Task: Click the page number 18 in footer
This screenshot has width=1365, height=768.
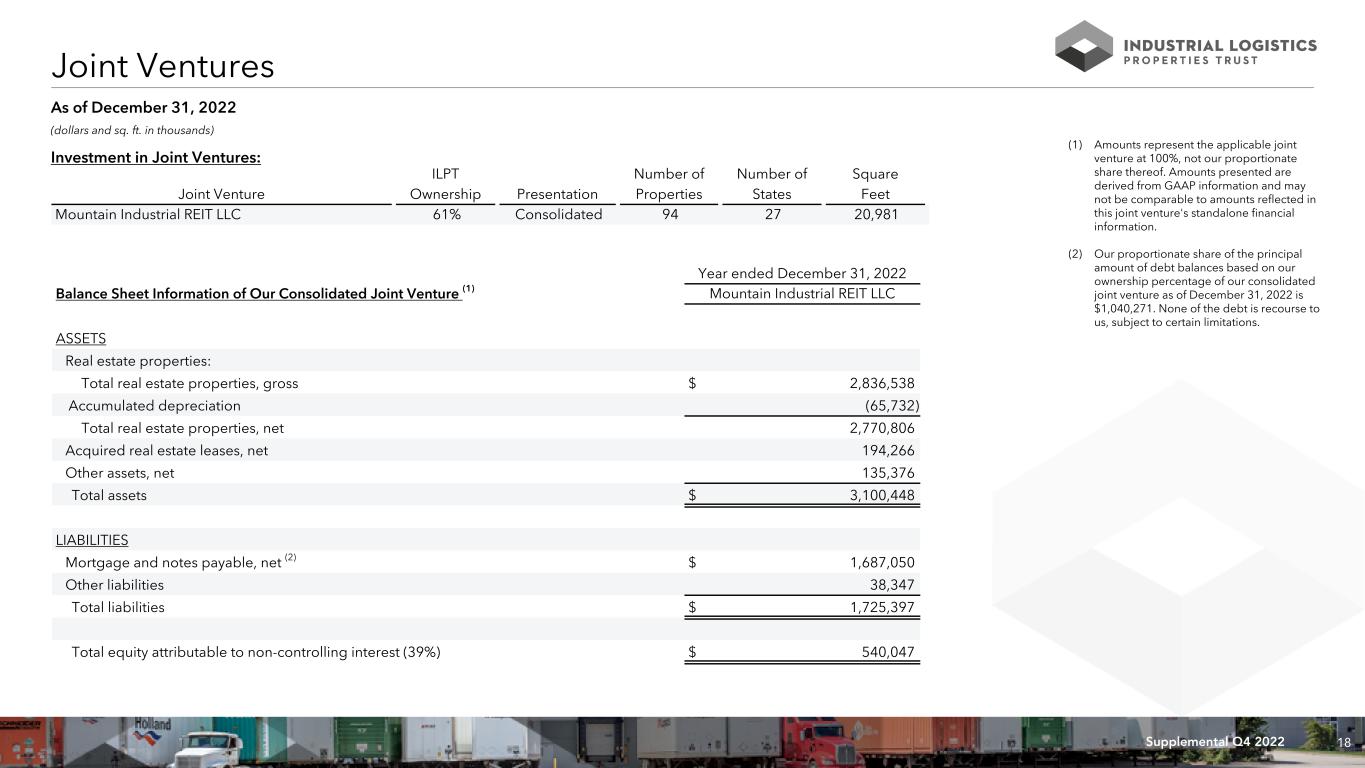Action: coord(1345,741)
